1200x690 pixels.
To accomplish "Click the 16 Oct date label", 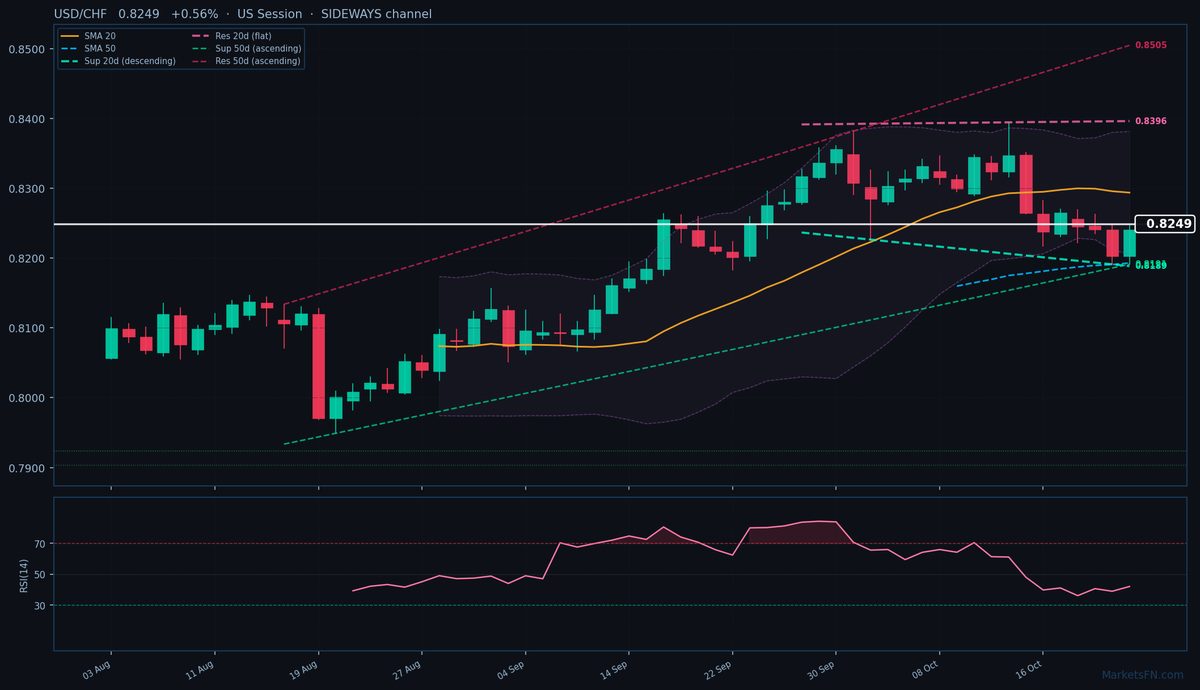I will (x=1028, y=668).
